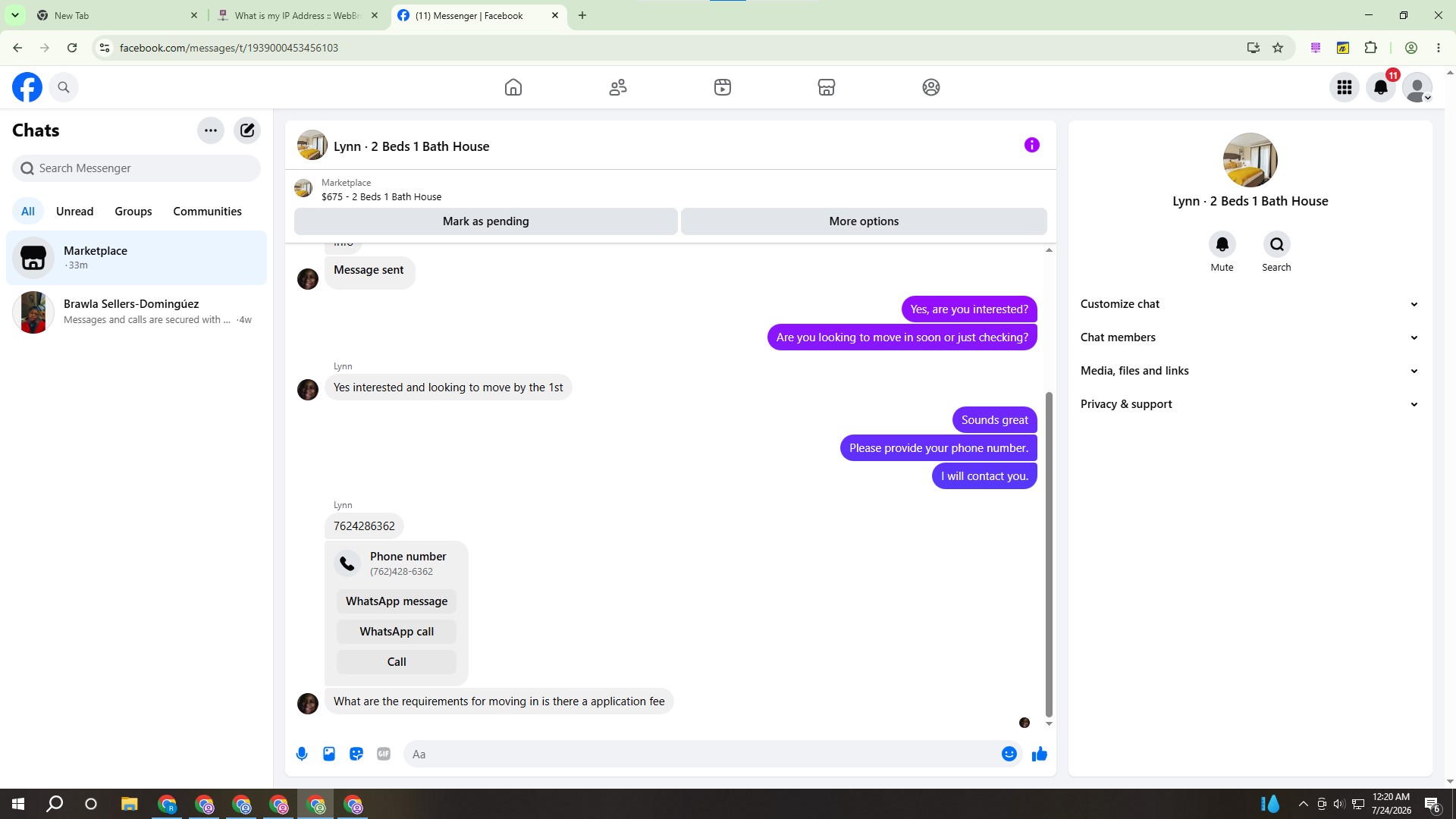Switch to What is my IP Address tab

coord(298,15)
